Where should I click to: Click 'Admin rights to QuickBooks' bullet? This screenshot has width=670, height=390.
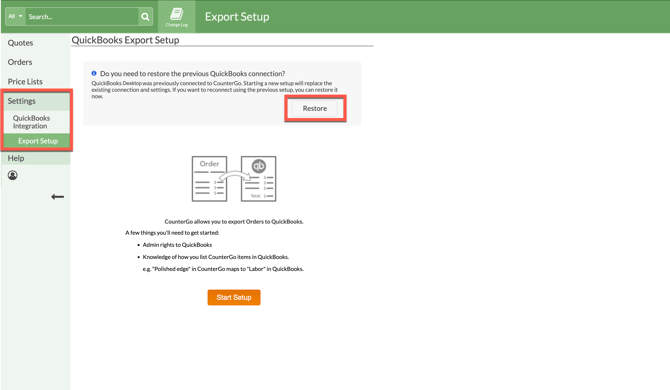(177, 245)
